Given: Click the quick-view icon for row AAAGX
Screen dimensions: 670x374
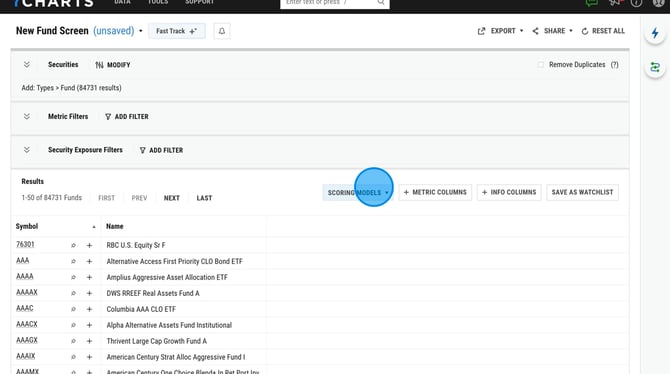Looking at the screenshot, I should coord(73,341).
